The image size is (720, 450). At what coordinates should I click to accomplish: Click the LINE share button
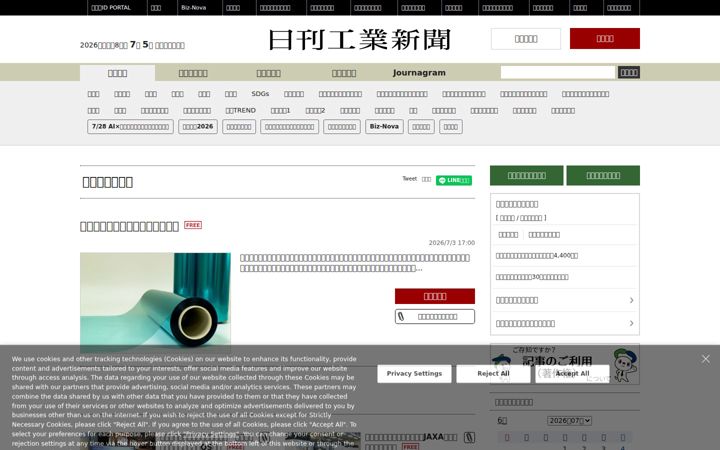454,180
